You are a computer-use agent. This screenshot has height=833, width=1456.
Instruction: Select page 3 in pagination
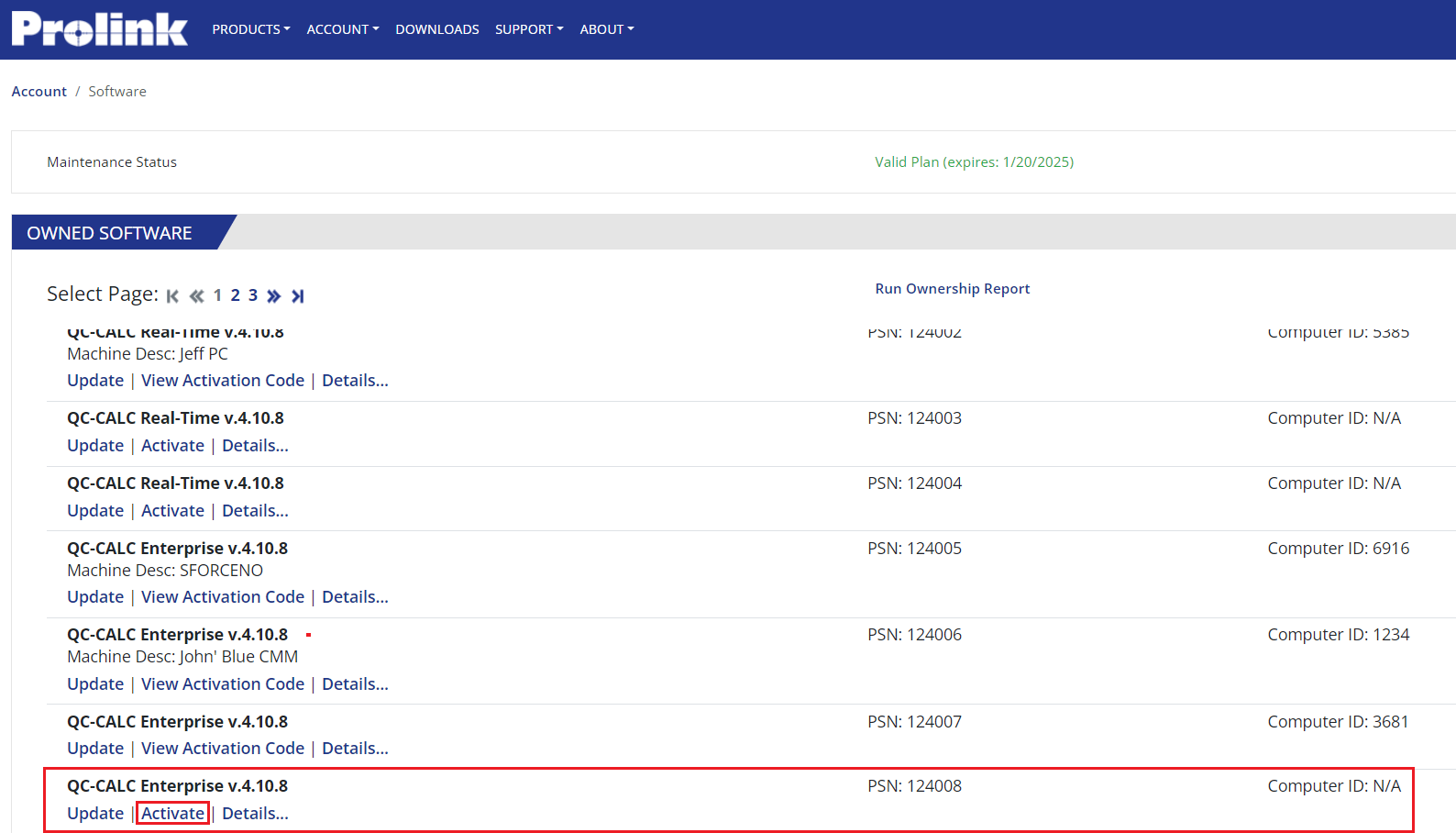(x=253, y=295)
